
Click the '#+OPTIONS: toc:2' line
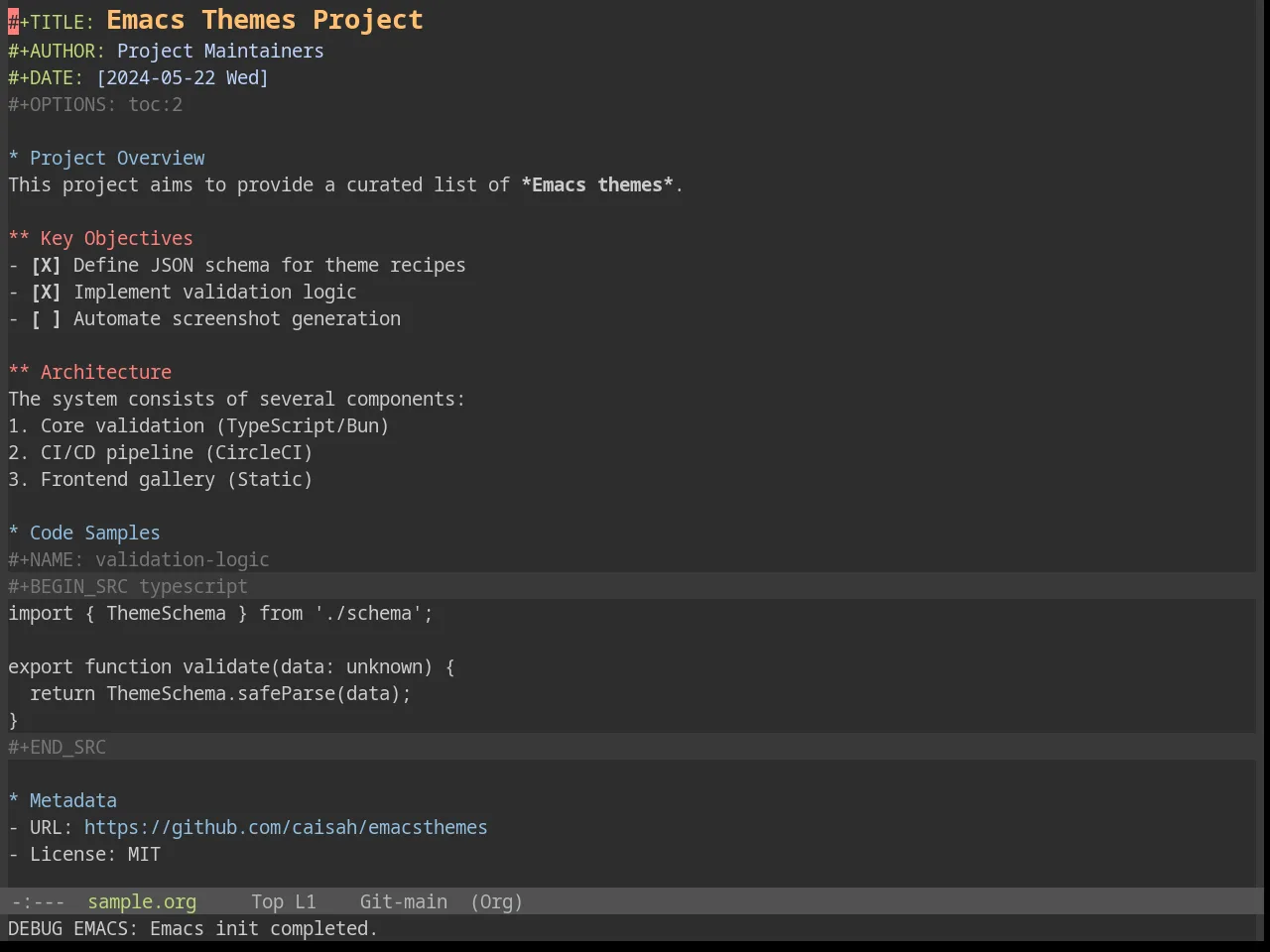tap(95, 104)
